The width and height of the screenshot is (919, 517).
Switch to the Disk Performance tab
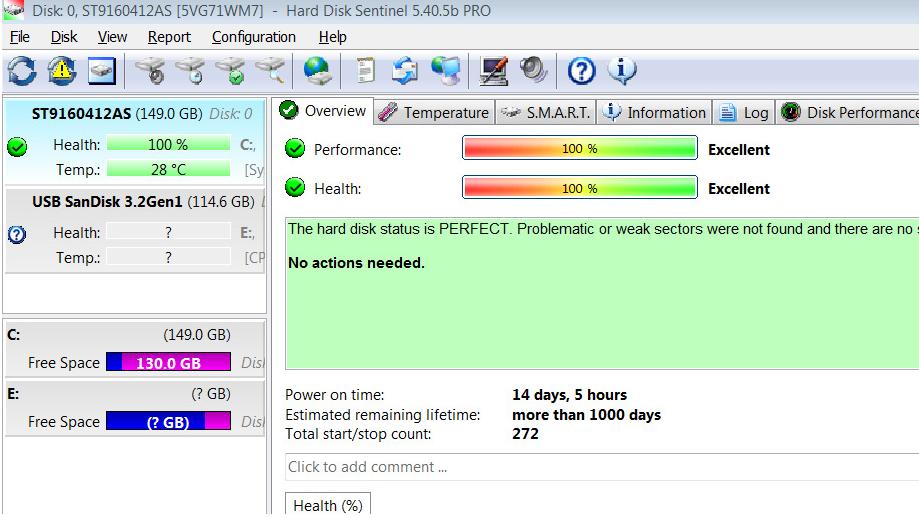coord(848,113)
